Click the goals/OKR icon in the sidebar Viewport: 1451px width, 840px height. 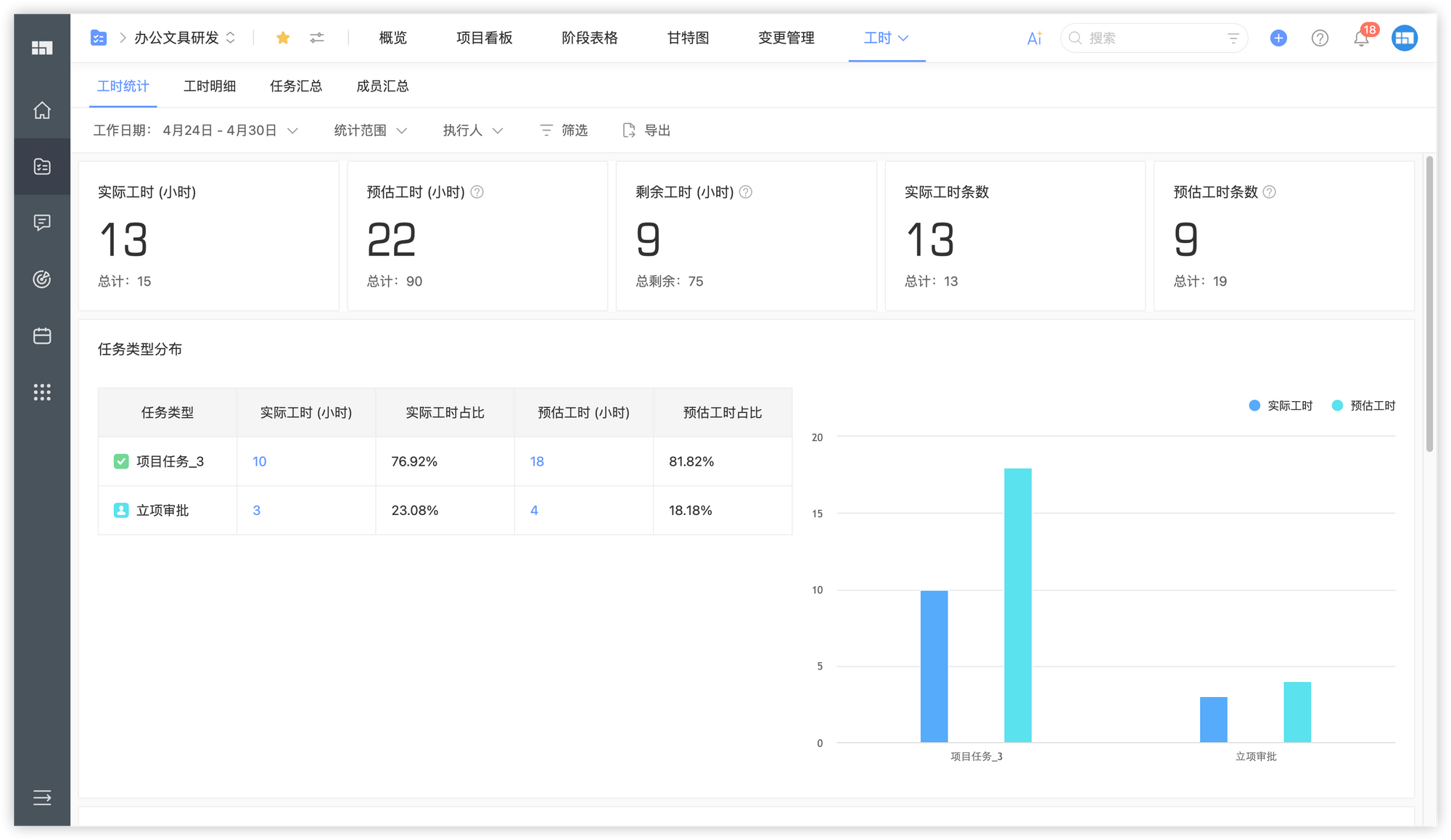(x=41, y=279)
